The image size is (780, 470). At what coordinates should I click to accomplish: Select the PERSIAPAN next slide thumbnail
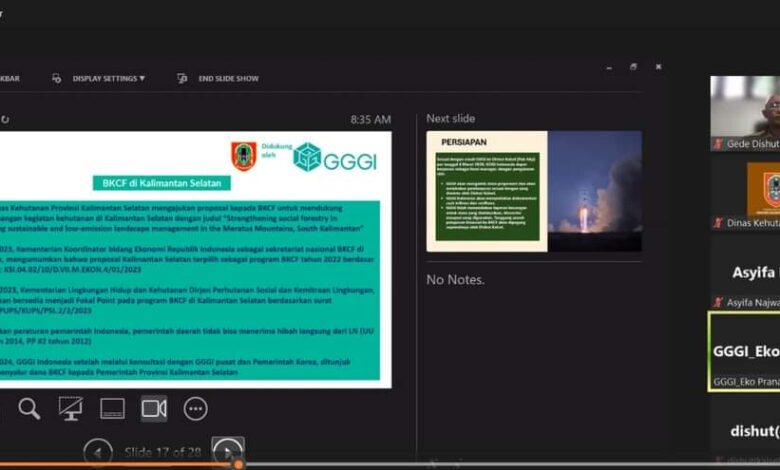[x=534, y=191]
